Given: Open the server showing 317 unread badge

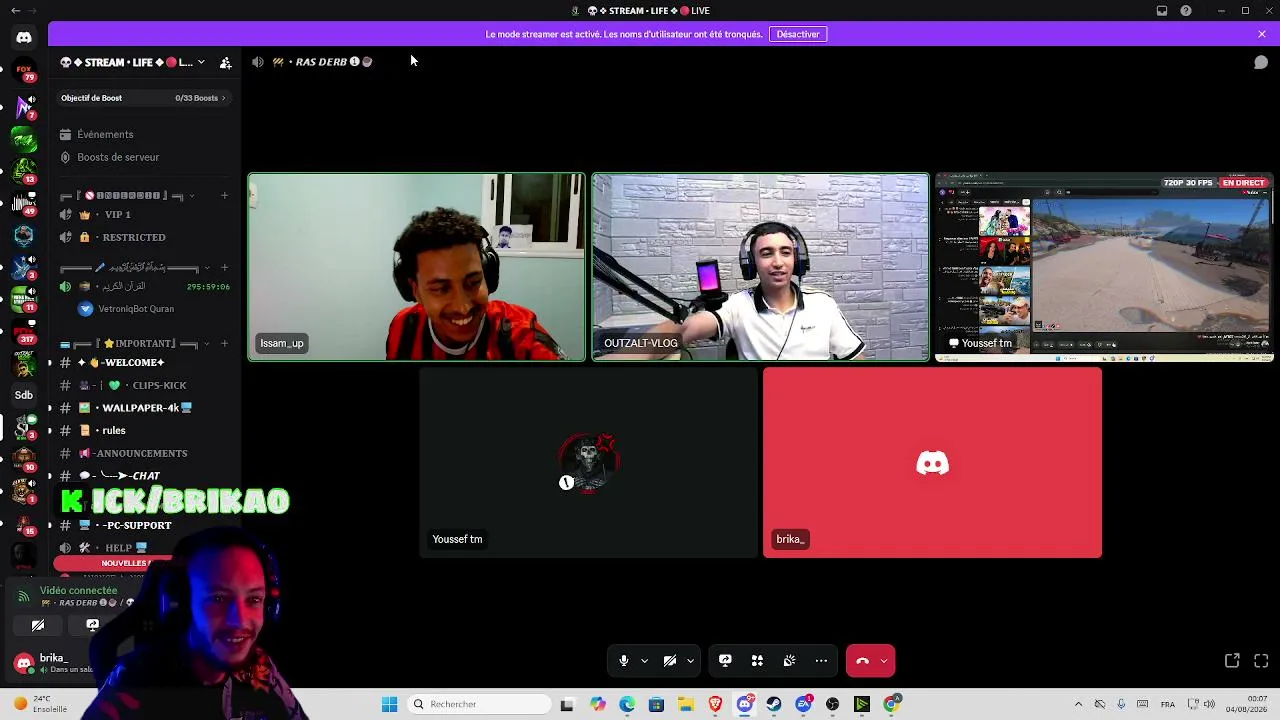Looking at the screenshot, I should point(24,332).
